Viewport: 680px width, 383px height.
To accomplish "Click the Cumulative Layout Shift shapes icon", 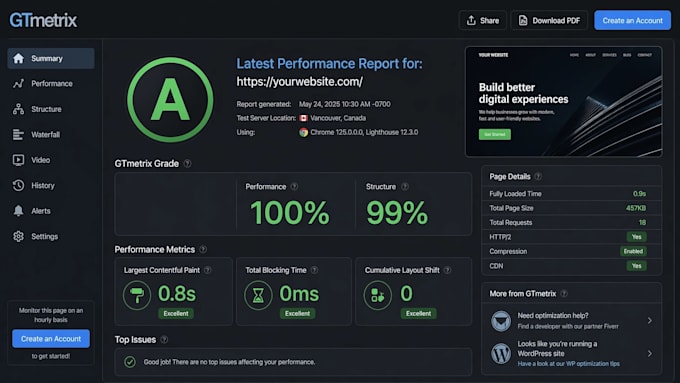I will tap(377, 295).
